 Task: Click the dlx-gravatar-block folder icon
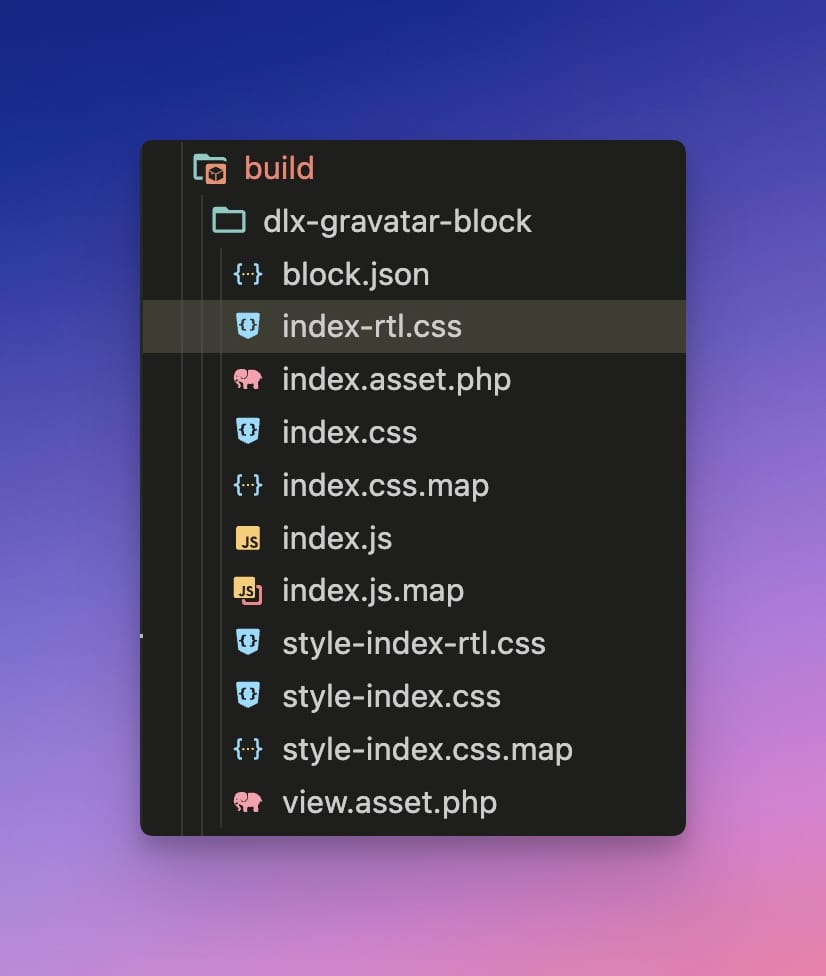coord(230,221)
